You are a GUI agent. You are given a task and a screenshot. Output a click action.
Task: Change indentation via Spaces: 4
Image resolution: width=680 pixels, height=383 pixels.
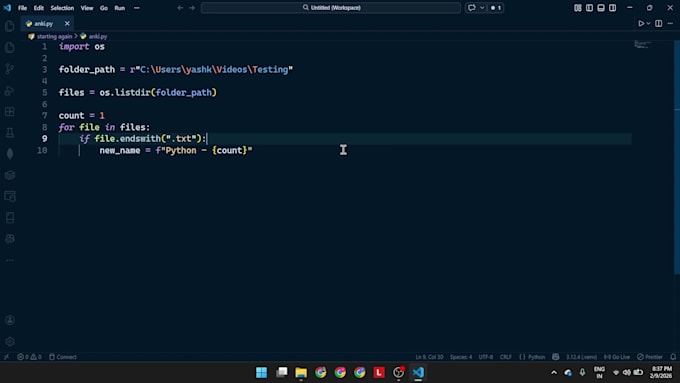(461, 357)
